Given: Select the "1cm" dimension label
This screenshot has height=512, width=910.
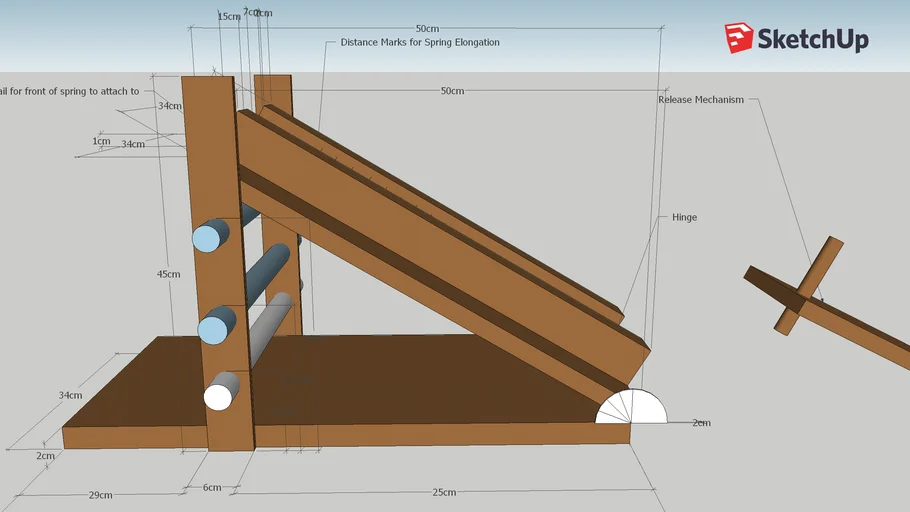Looking at the screenshot, I should pyautogui.click(x=101, y=141).
